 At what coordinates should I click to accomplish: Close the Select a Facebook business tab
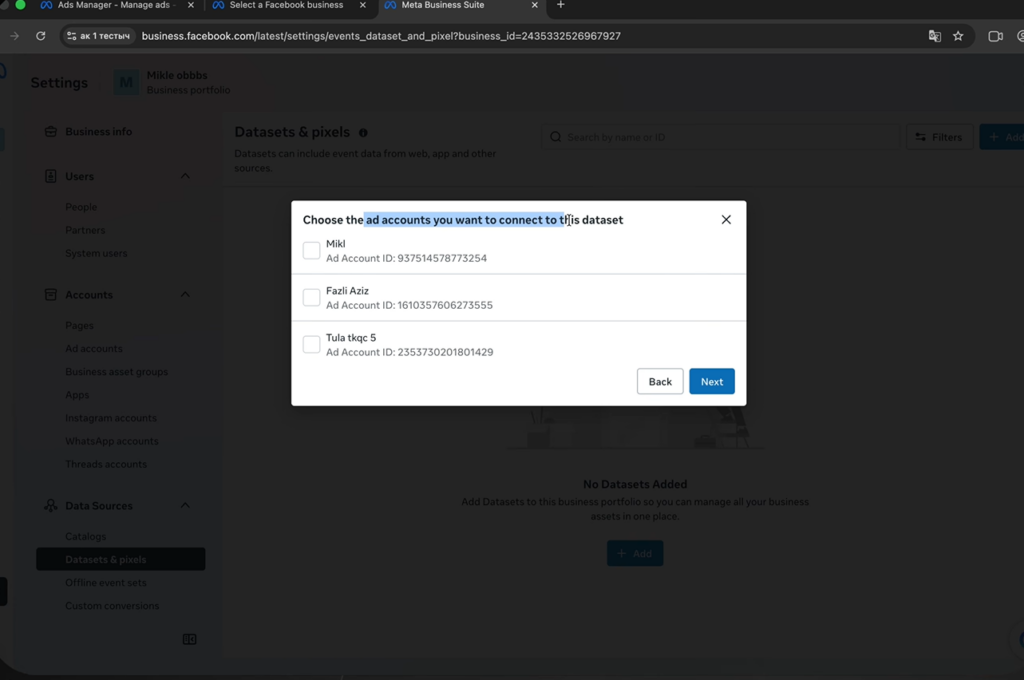coord(363,5)
